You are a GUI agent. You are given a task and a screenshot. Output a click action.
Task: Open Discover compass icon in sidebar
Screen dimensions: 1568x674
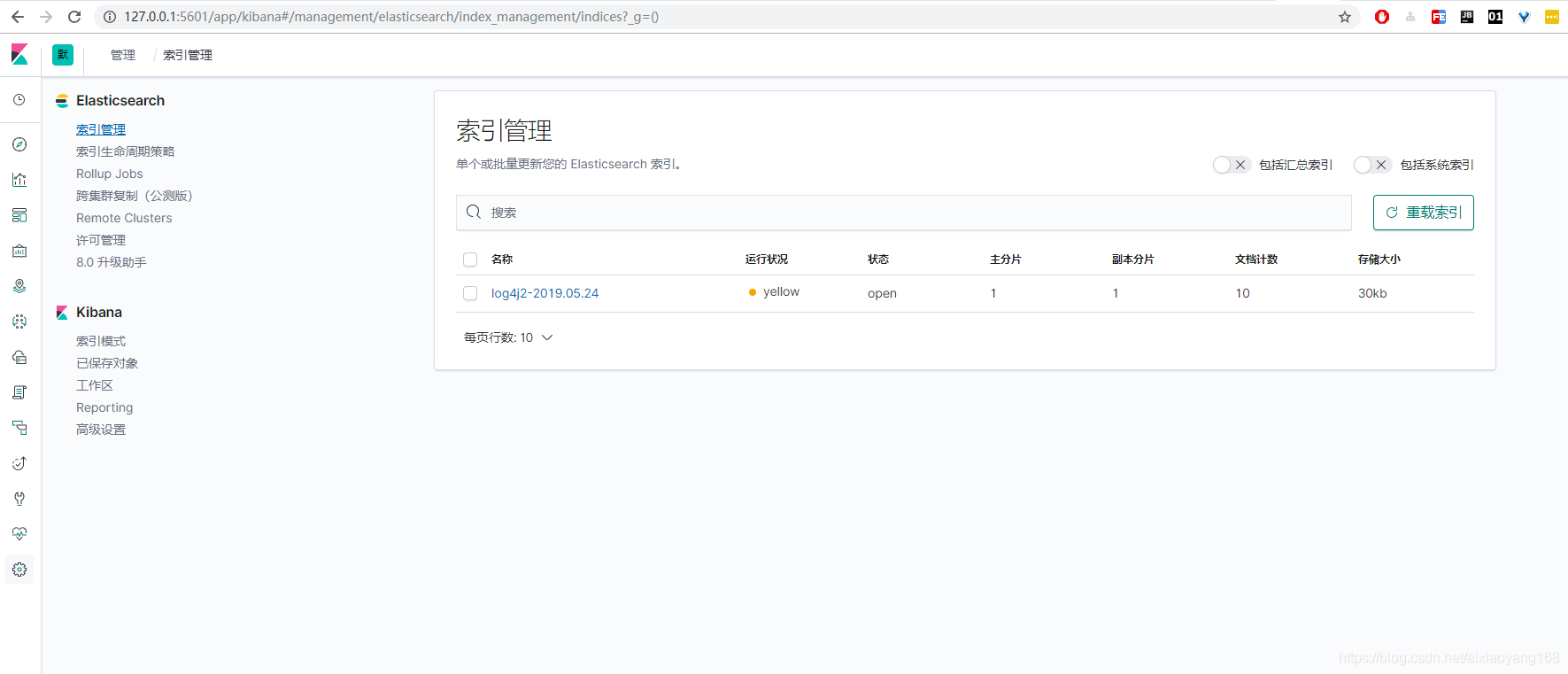[19, 144]
